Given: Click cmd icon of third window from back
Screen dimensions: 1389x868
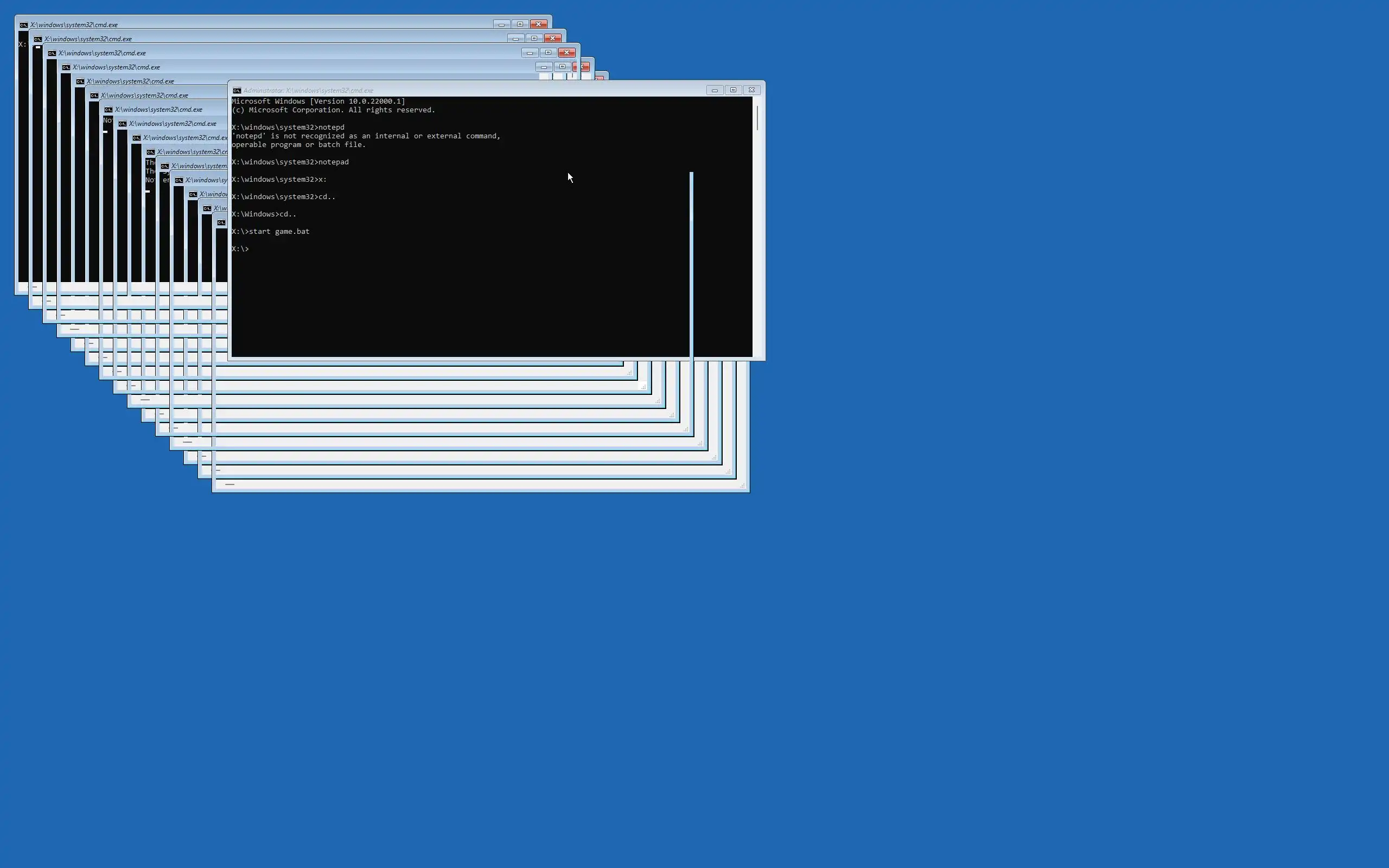Looking at the screenshot, I should (x=52, y=53).
